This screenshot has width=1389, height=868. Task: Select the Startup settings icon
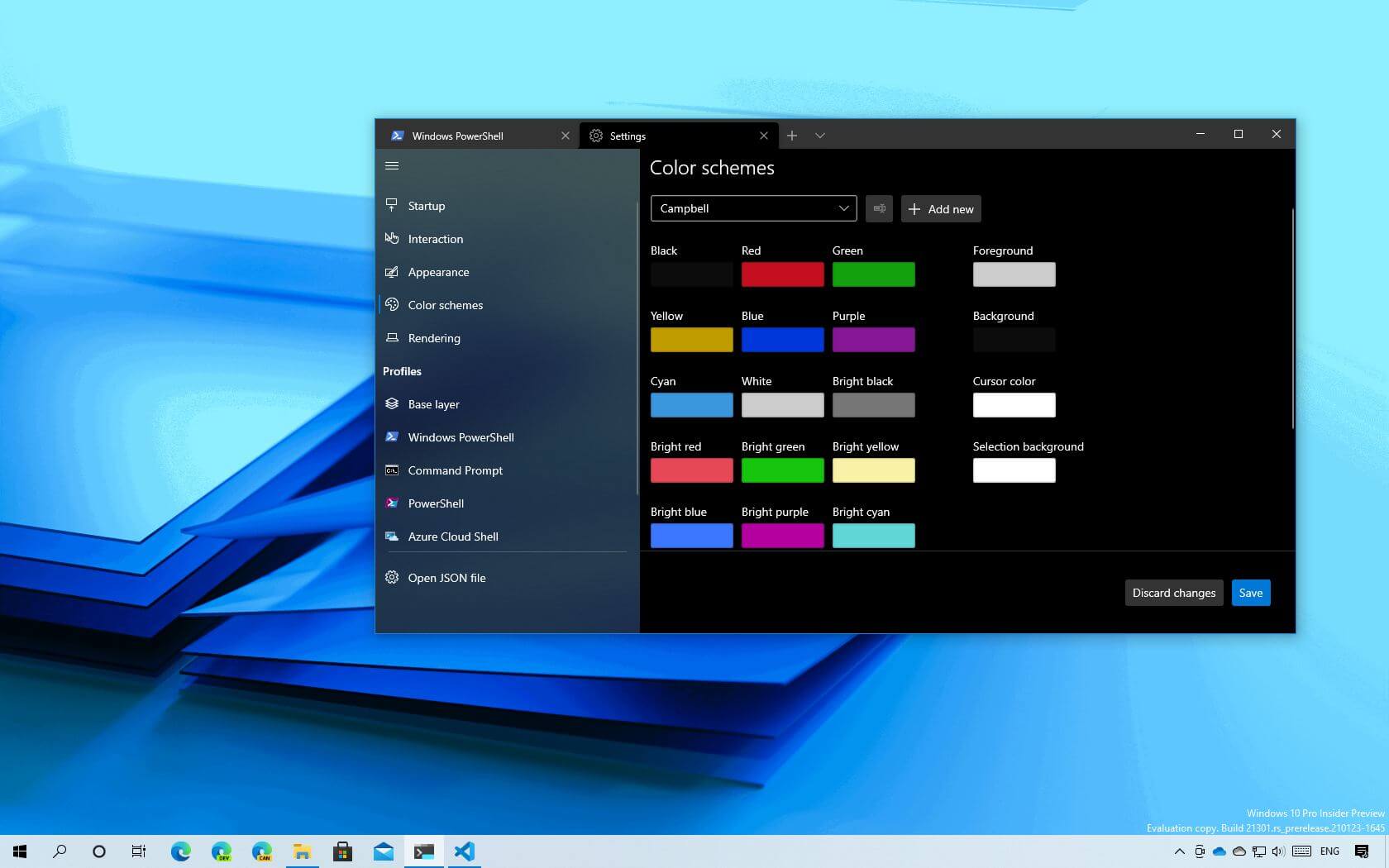(392, 205)
